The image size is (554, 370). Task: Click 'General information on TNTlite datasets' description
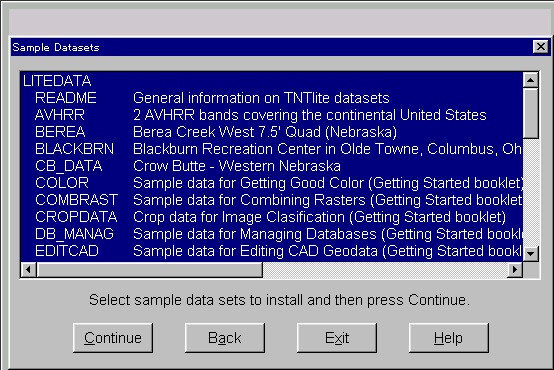click(x=261, y=98)
